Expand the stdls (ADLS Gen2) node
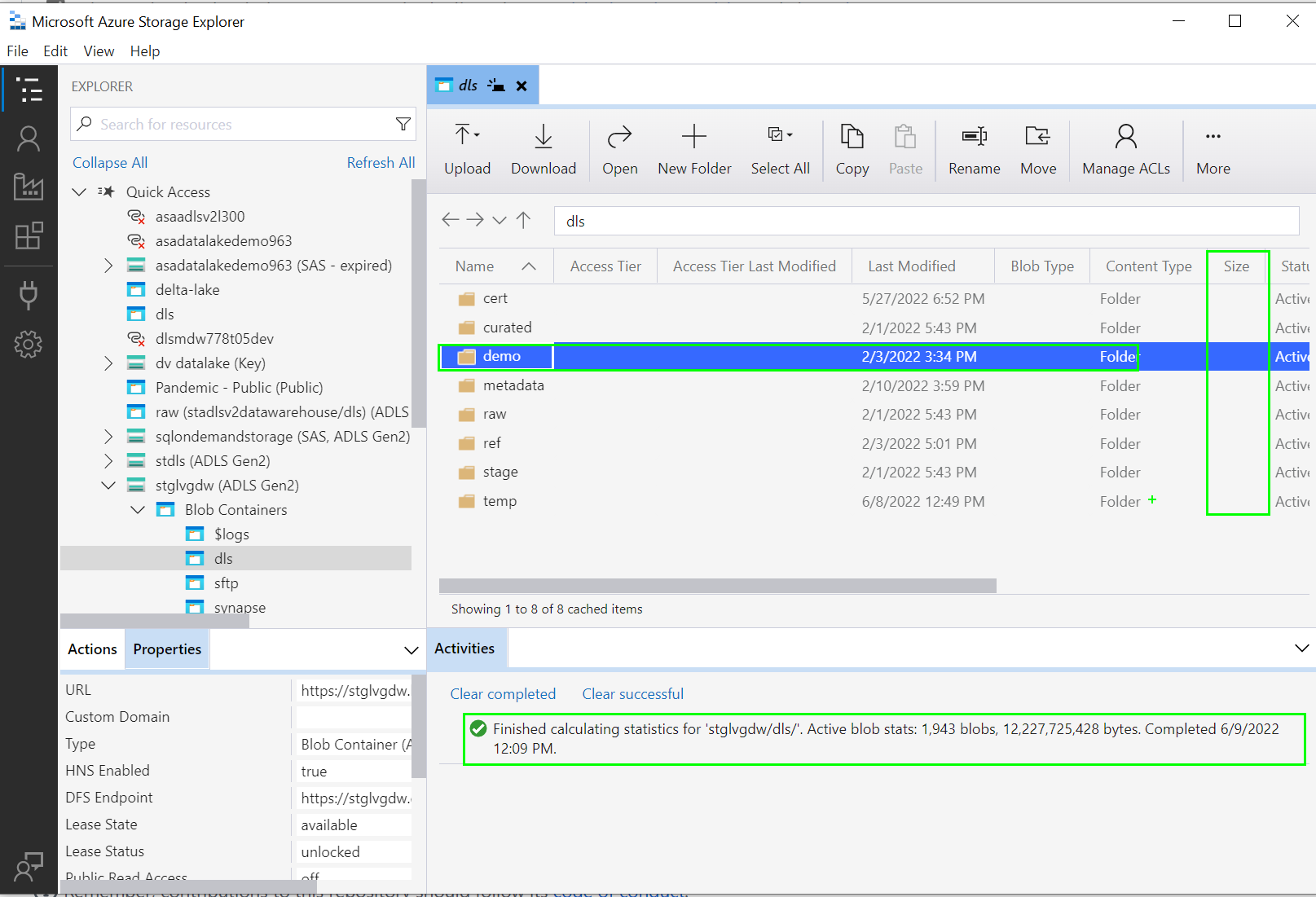This screenshot has height=897, width=1316. pyautogui.click(x=108, y=461)
